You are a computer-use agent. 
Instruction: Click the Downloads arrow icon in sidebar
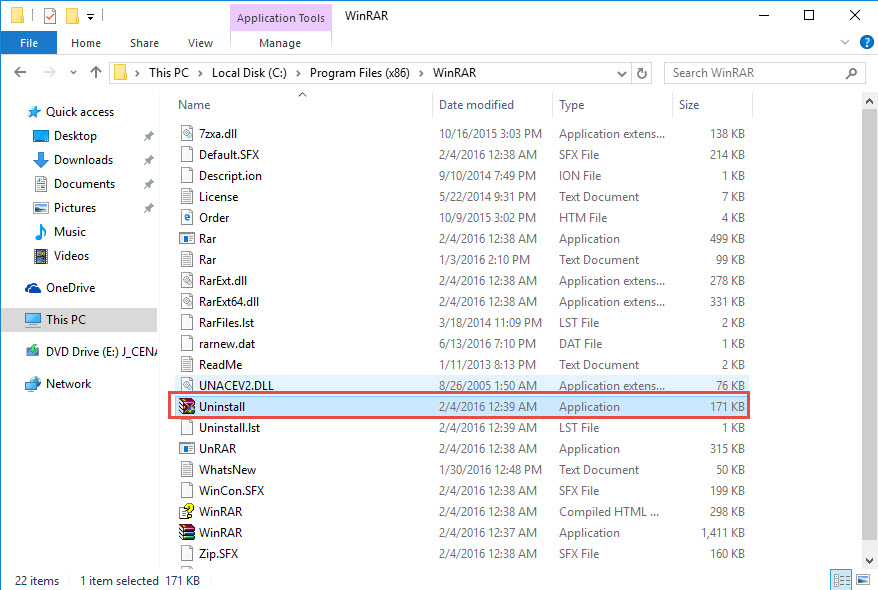[x=41, y=160]
